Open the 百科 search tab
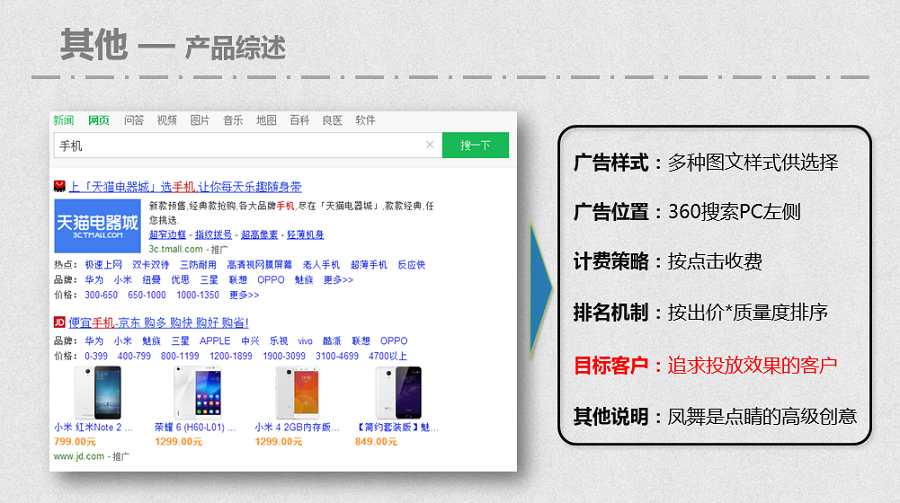 (299, 120)
